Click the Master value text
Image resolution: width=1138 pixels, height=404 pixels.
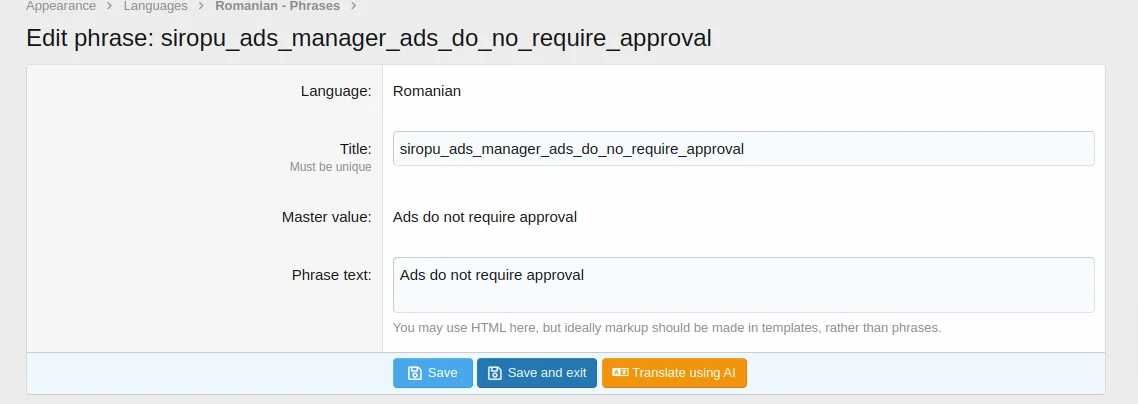point(484,217)
